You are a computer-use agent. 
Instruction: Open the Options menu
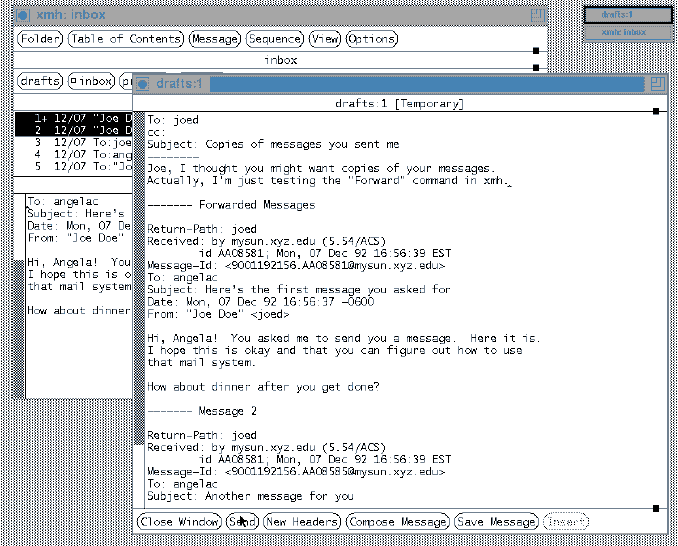coord(371,39)
